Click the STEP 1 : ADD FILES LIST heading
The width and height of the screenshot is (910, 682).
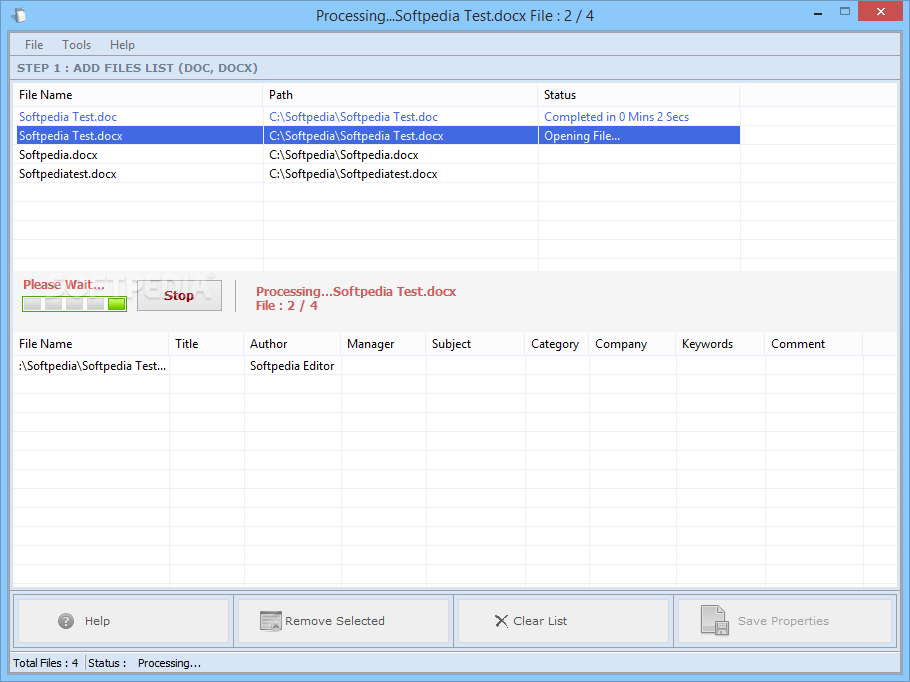[137, 68]
